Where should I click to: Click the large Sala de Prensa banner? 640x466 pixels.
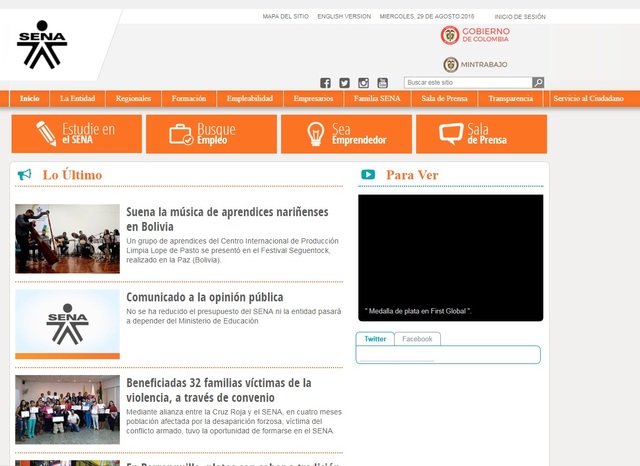tap(482, 134)
